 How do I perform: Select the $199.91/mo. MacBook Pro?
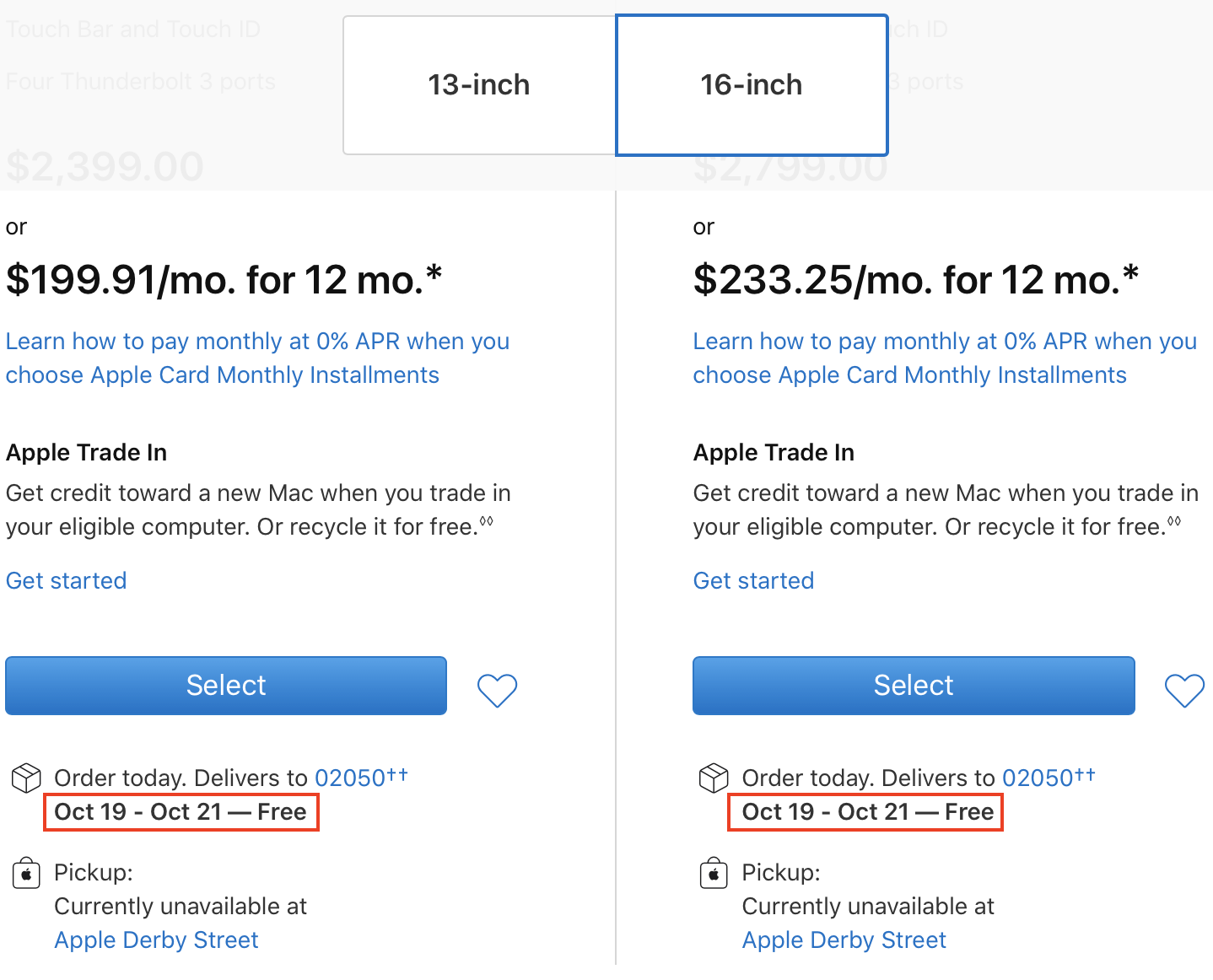point(226,686)
